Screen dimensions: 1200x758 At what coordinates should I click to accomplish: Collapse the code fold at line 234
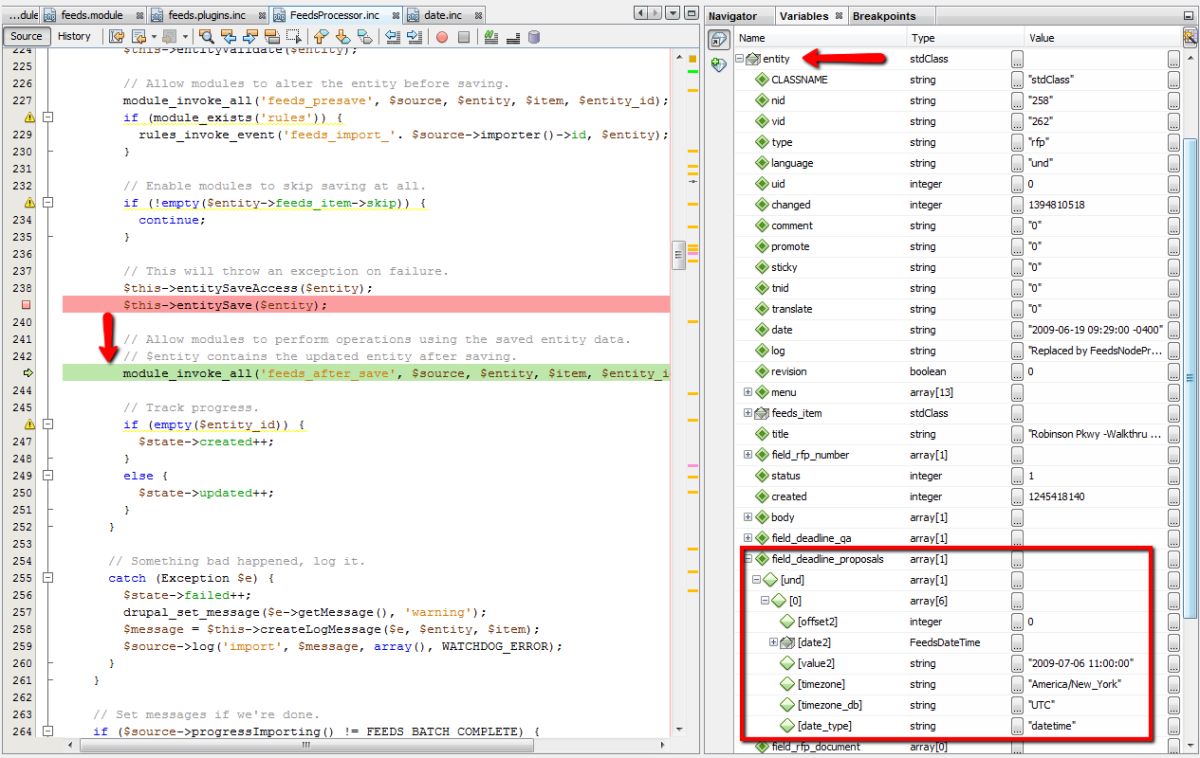point(47,202)
